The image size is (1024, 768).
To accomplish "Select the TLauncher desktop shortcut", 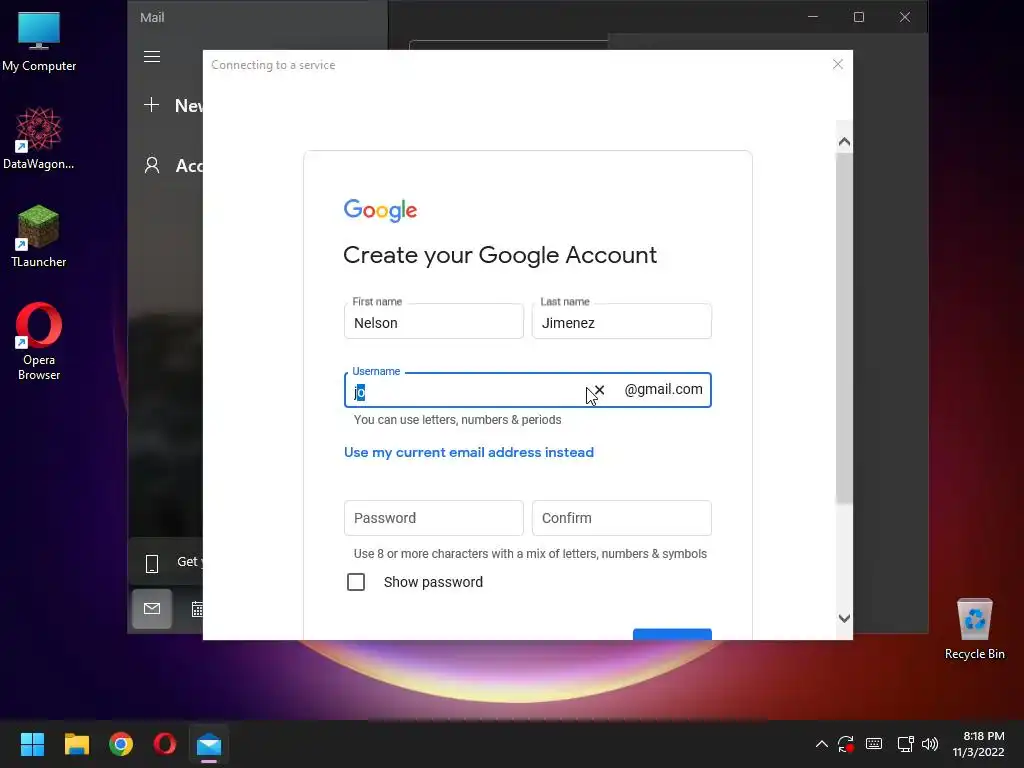I will [x=39, y=236].
